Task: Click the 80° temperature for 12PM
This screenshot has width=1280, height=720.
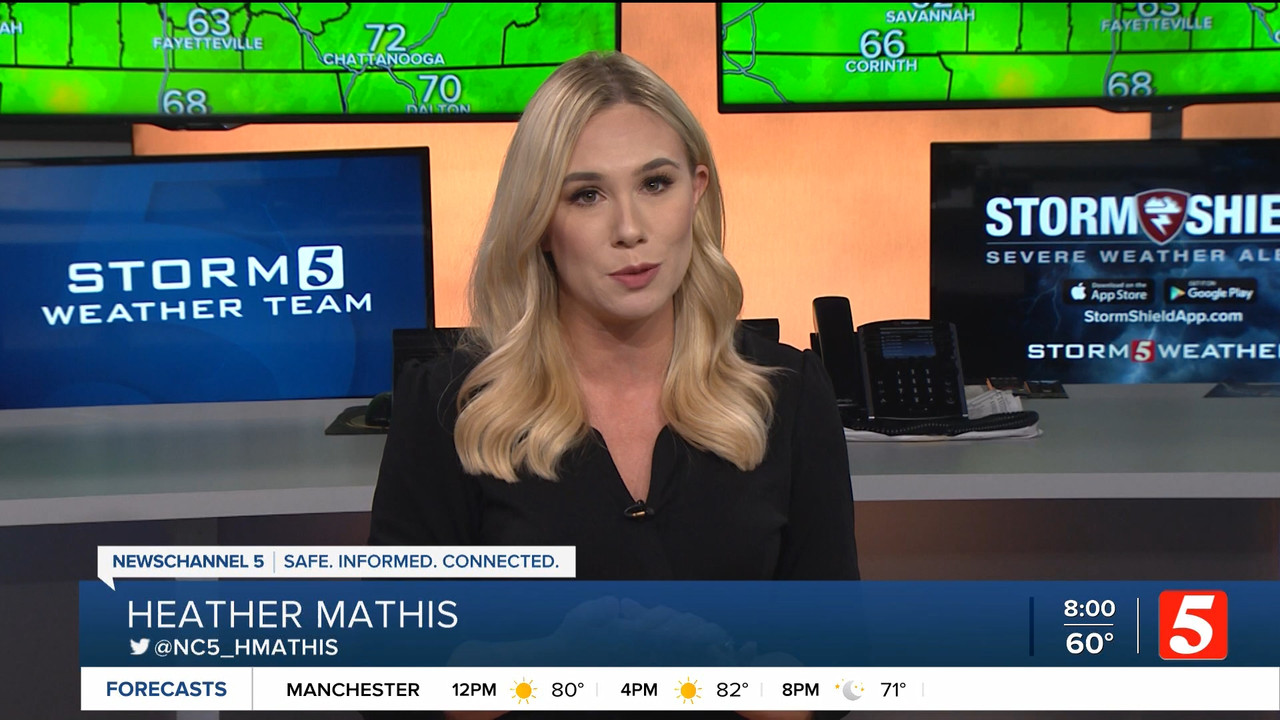Action: [x=567, y=690]
